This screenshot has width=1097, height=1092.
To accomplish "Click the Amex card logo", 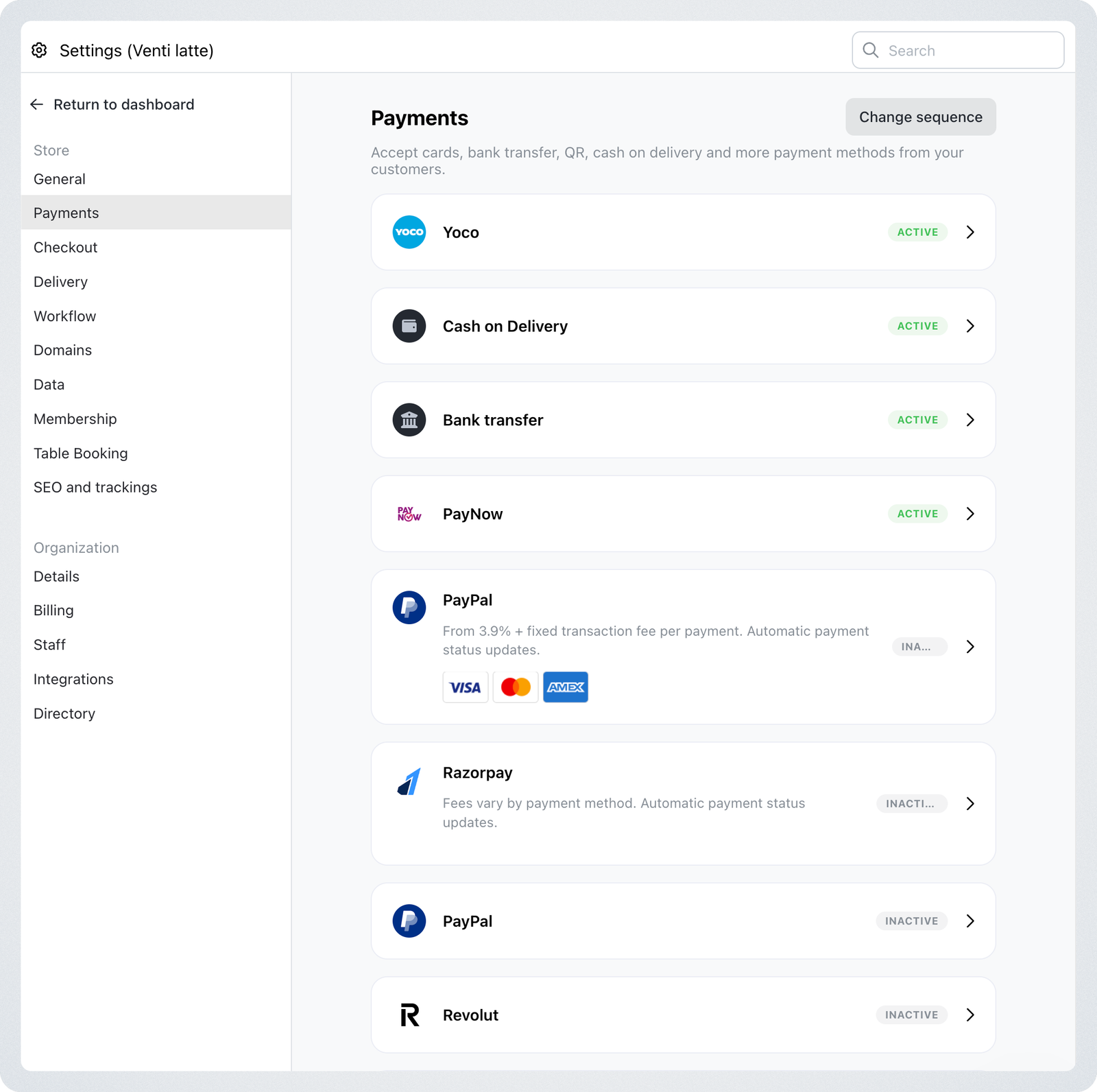I will 566,687.
